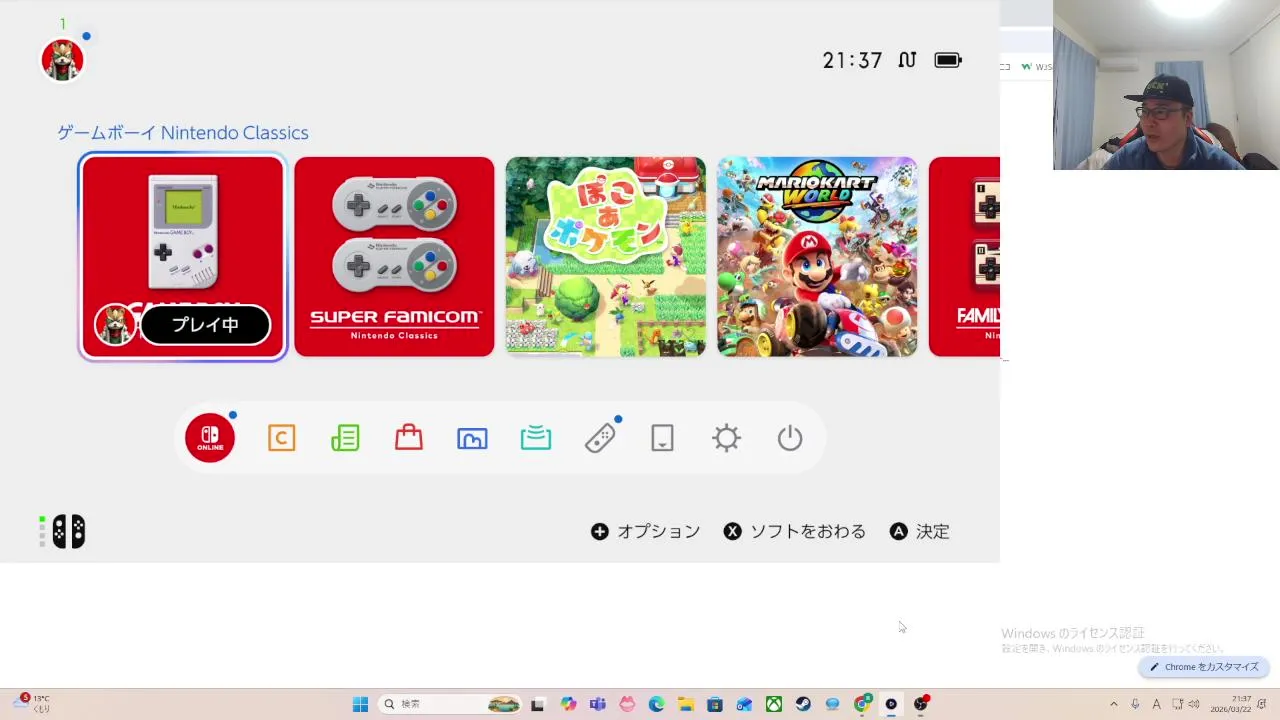Open Task View on the taskbar
The image size is (1280, 720).
click(537, 704)
